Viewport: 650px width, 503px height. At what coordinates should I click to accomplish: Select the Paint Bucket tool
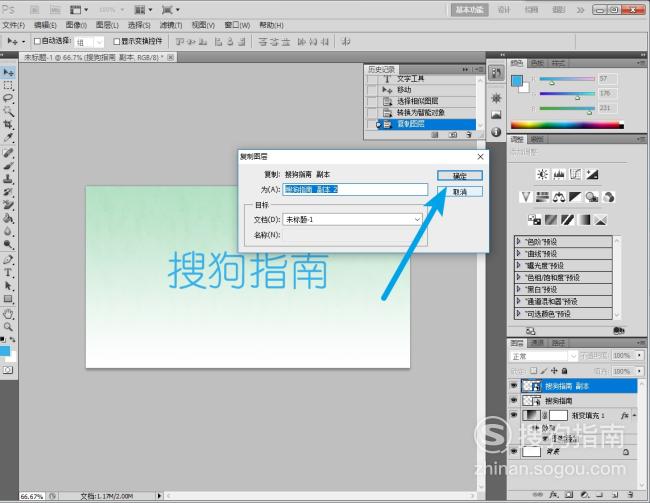point(8,218)
